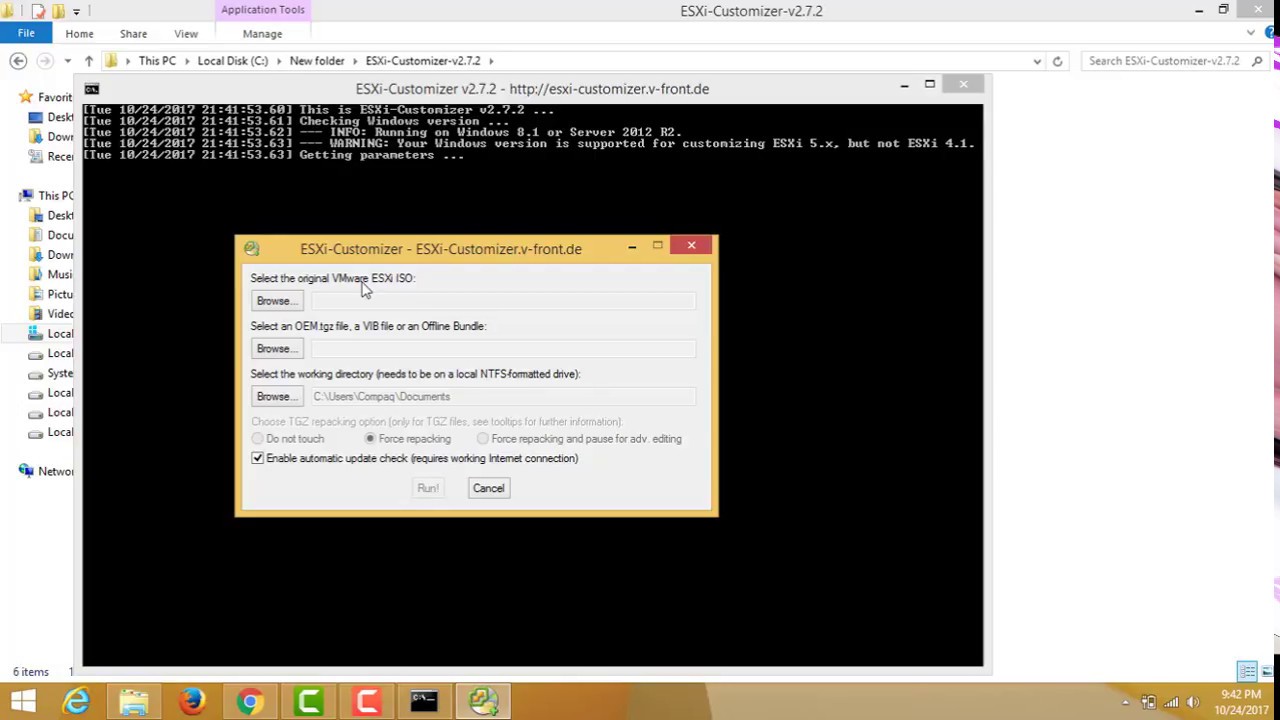
Task: Click the console window system menu icon
Action: click(92, 89)
